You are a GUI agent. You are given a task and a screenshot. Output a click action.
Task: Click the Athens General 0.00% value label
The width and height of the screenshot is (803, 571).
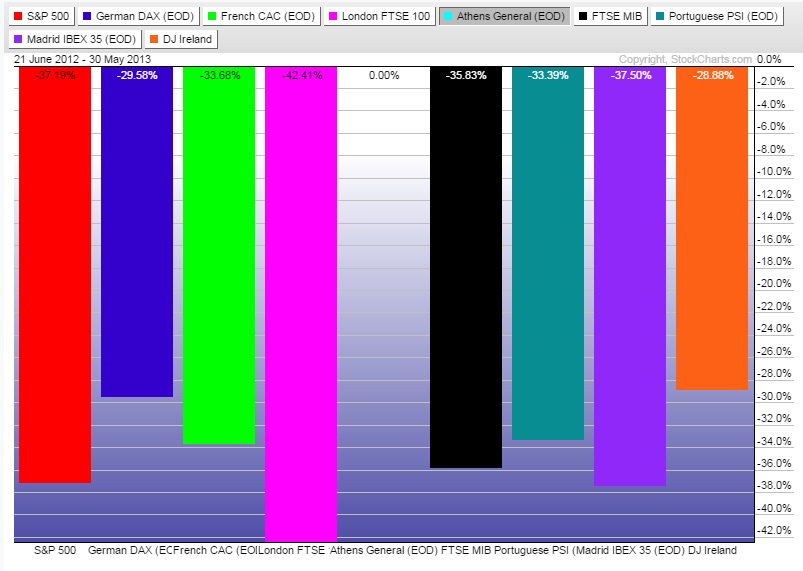coord(383,75)
